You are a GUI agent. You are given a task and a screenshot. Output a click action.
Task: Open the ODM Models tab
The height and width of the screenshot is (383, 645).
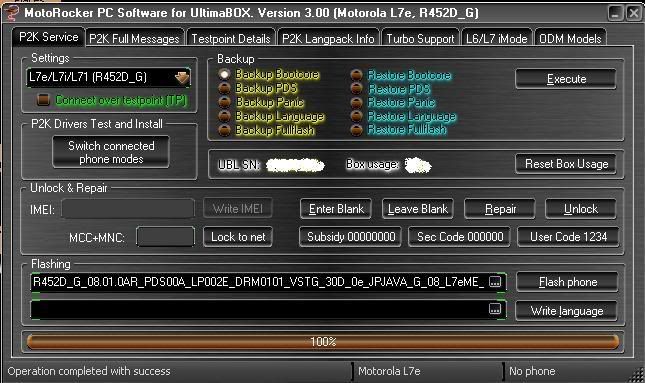pos(570,39)
